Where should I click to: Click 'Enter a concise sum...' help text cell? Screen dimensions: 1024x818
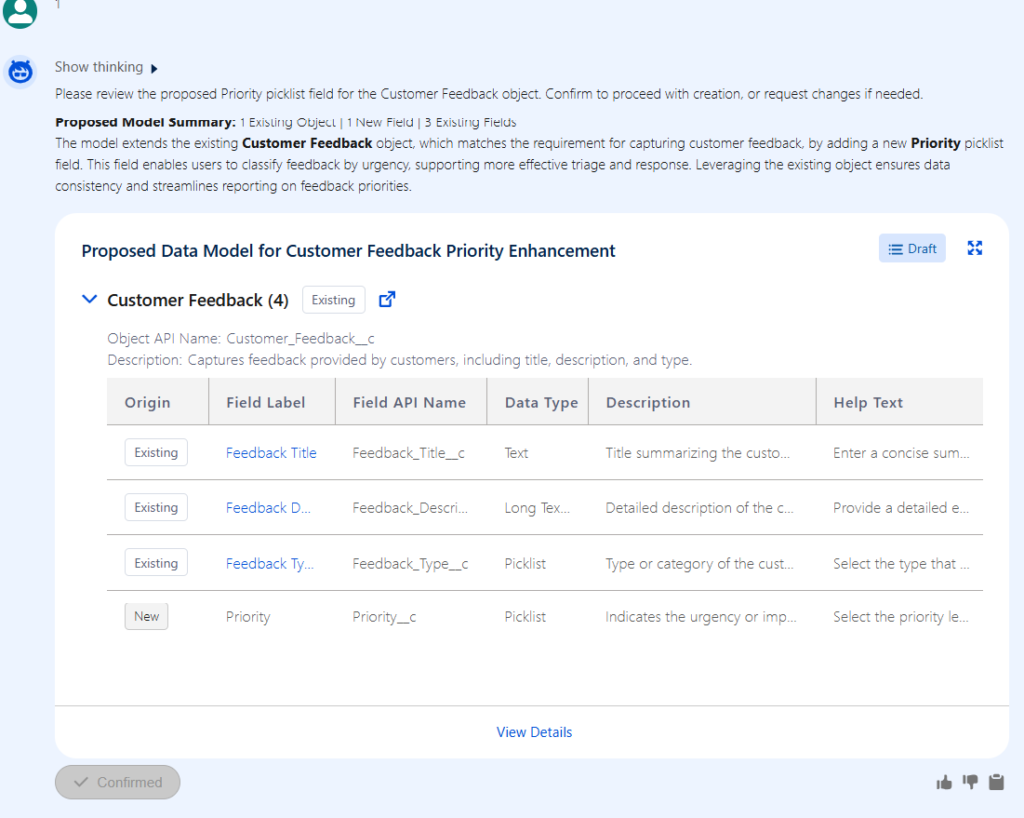coord(901,453)
